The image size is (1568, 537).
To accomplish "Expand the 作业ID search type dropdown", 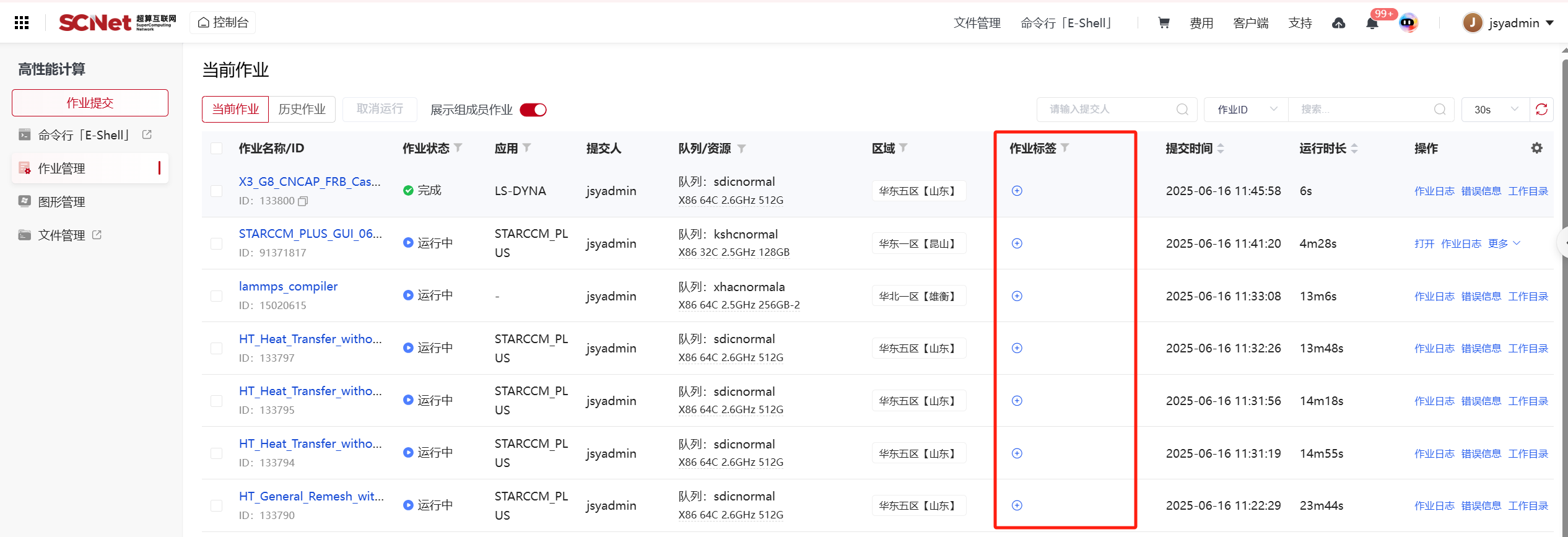I will pos(1246,110).
